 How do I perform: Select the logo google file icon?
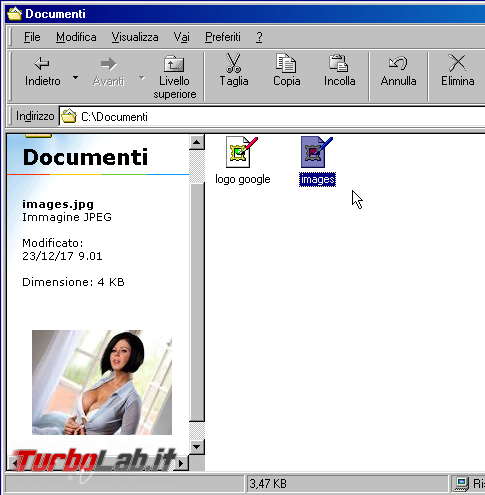242,152
